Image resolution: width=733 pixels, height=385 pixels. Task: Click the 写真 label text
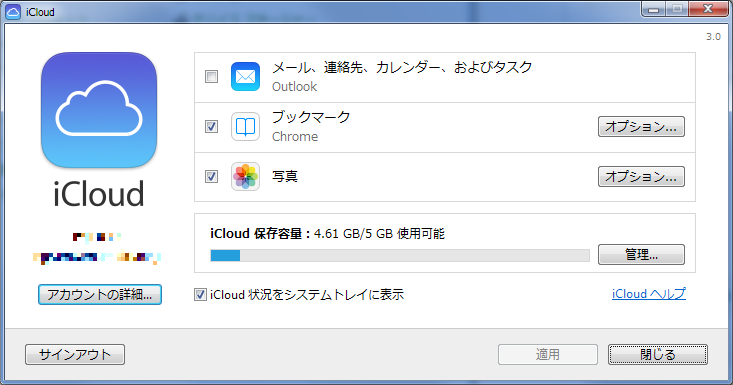click(285, 177)
